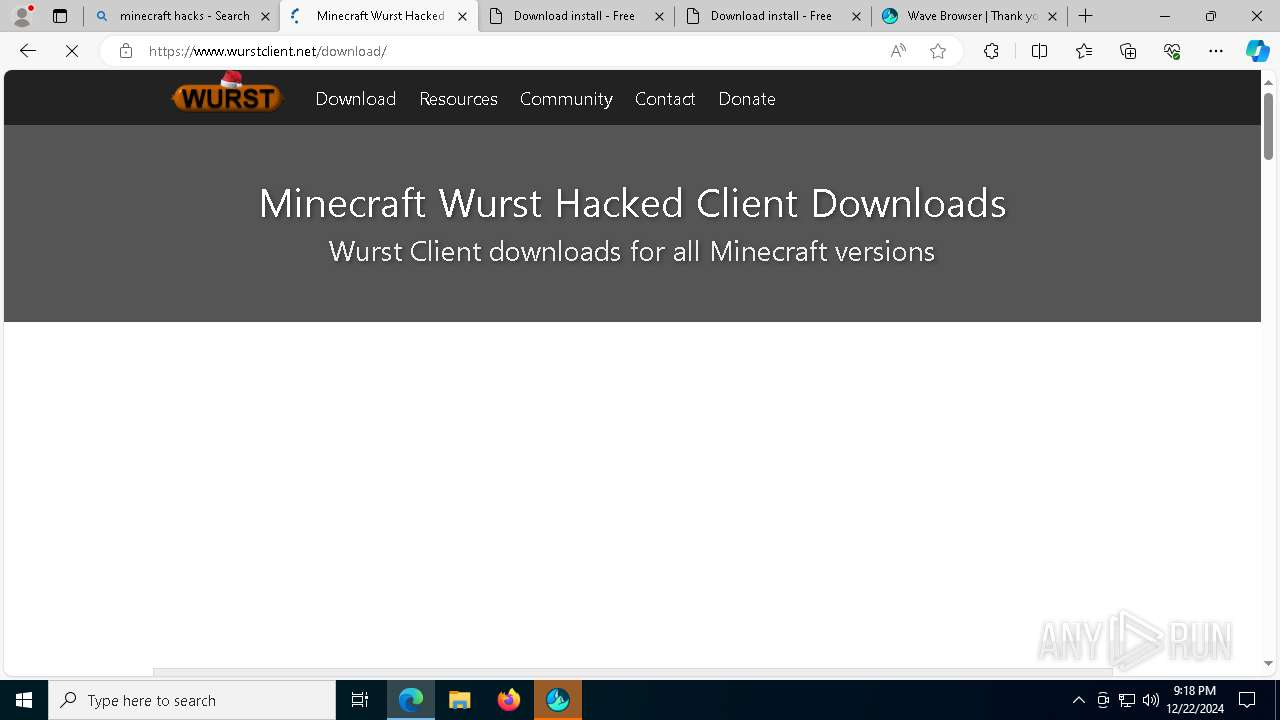
Task: Stop loading the current page
Action: (x=72, y=51)
